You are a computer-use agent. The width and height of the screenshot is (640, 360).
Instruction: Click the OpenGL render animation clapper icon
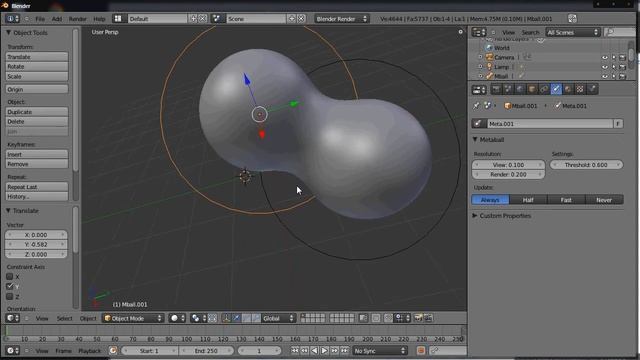tap(428, 318)
